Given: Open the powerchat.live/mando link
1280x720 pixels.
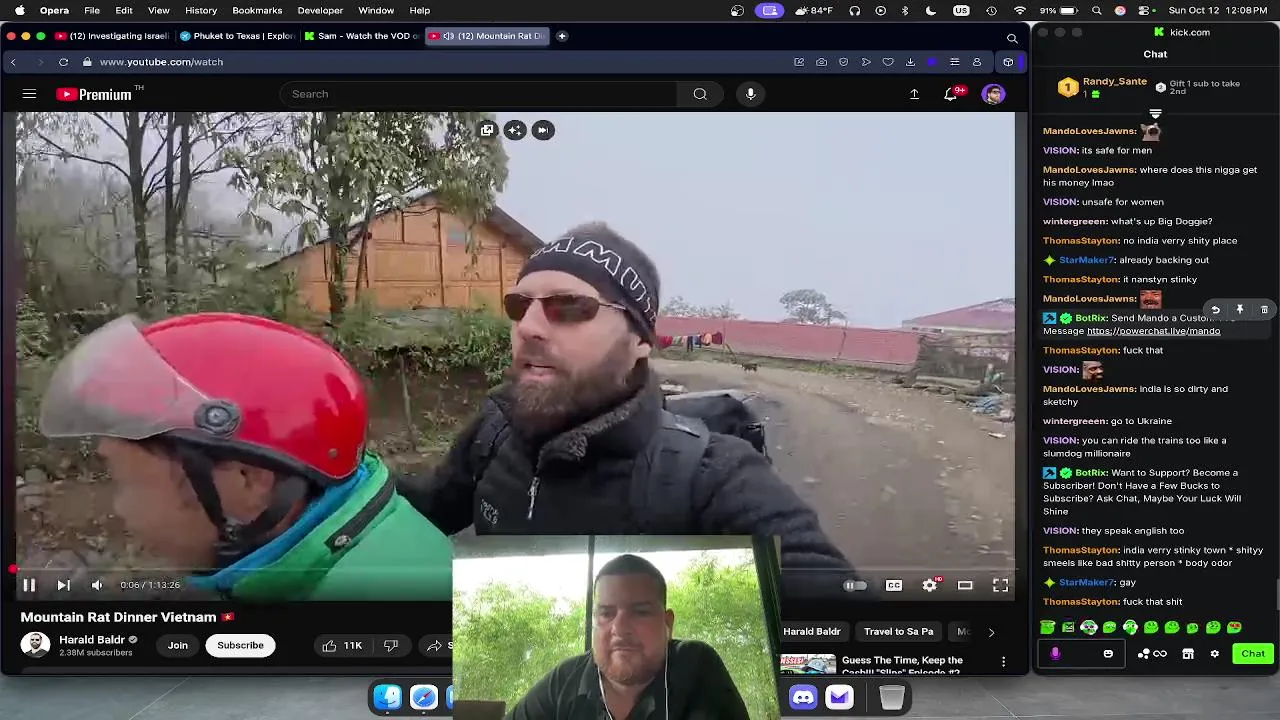Looking at the screenshot, I should tap(1153, 331).
